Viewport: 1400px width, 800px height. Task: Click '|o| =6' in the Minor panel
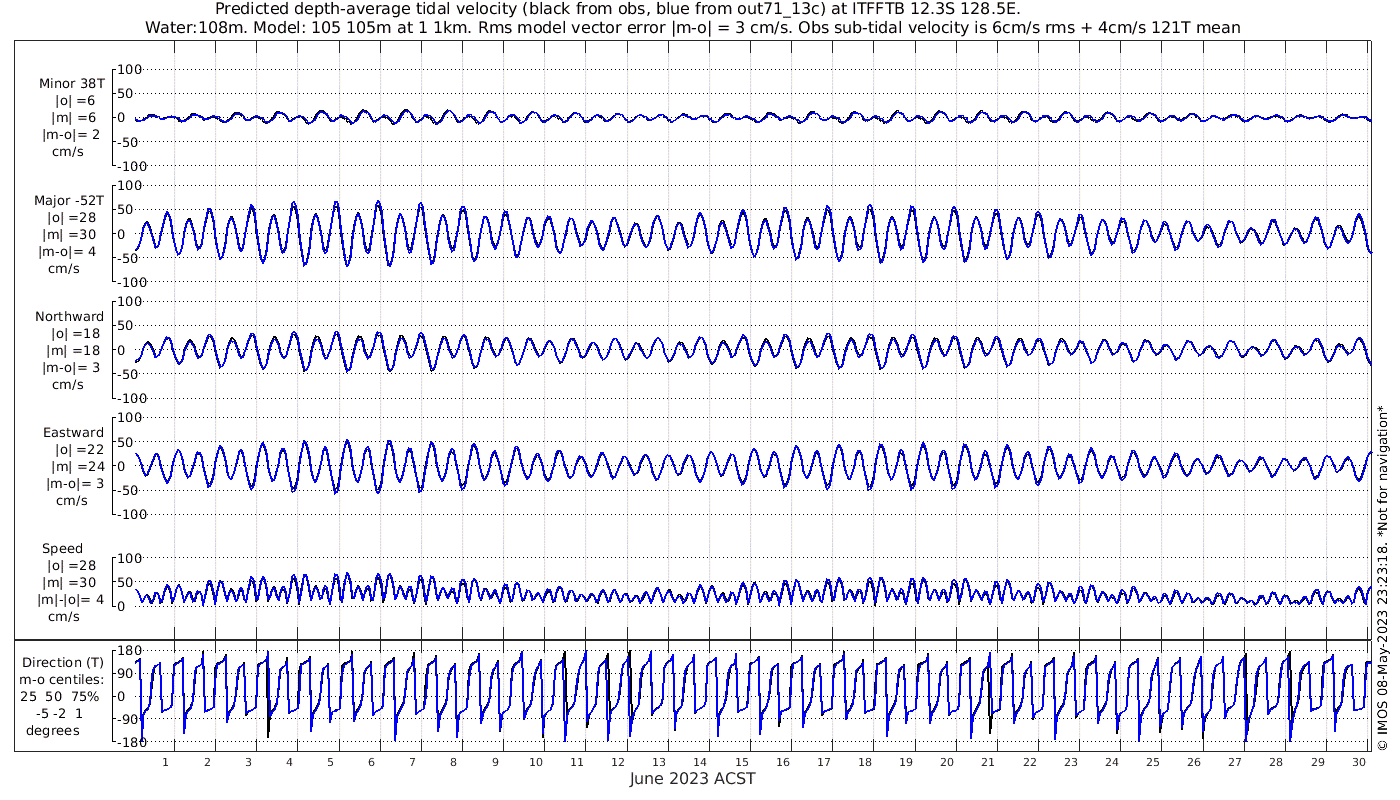(x=75, y=101)
